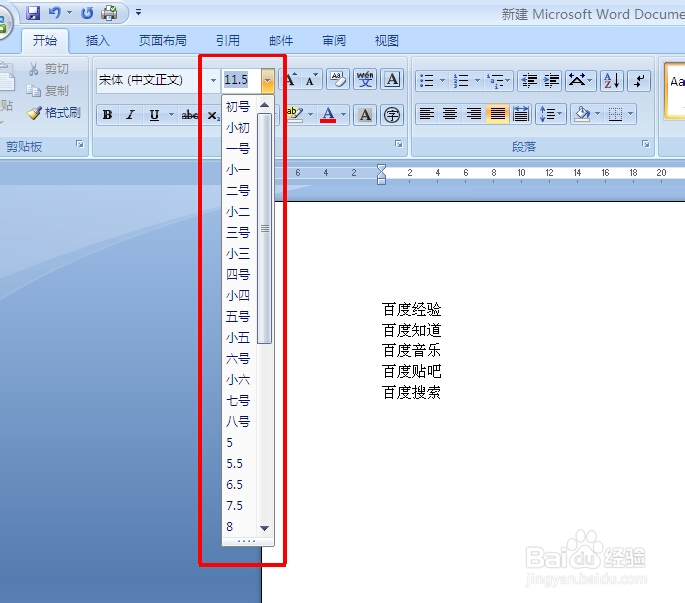Click the Format Painter (格式刷) icon
685x603 pixels.
pos(54,113)
